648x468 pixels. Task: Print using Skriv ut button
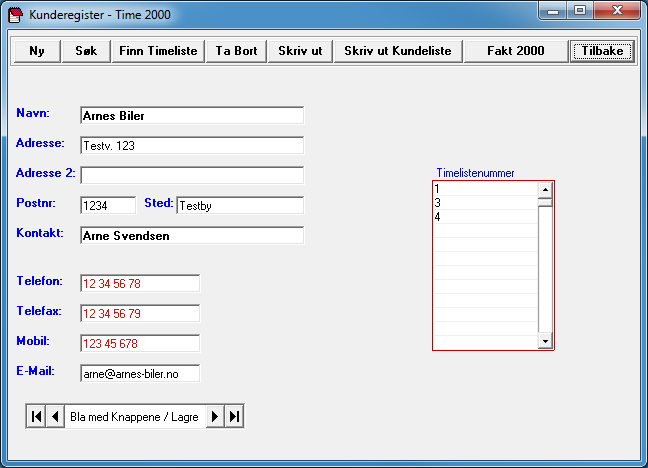coord(300,51)
